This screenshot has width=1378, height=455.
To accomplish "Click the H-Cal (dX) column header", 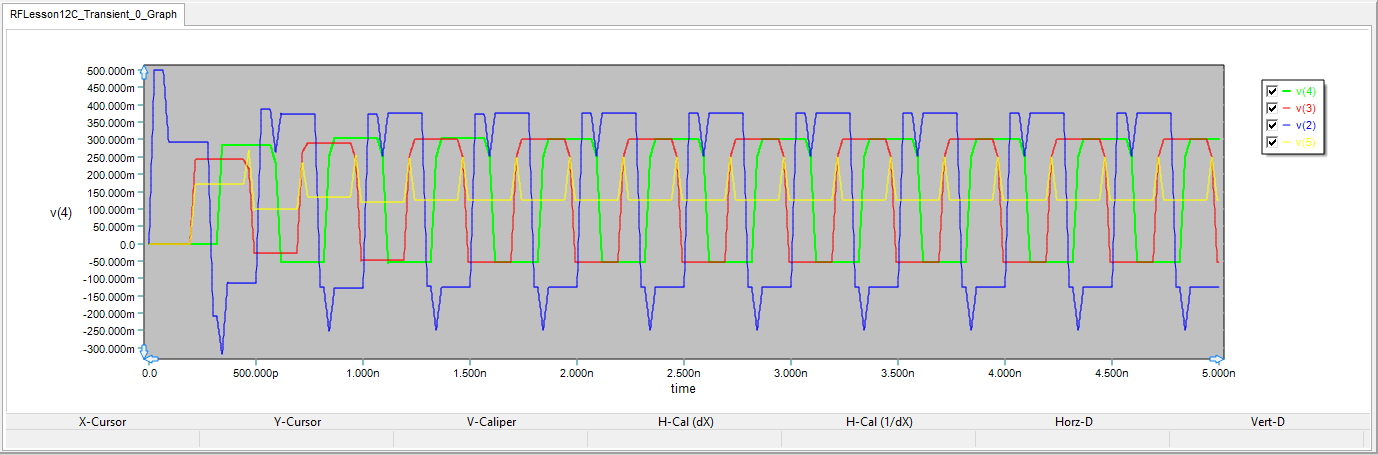I will (x=685, y=422).
